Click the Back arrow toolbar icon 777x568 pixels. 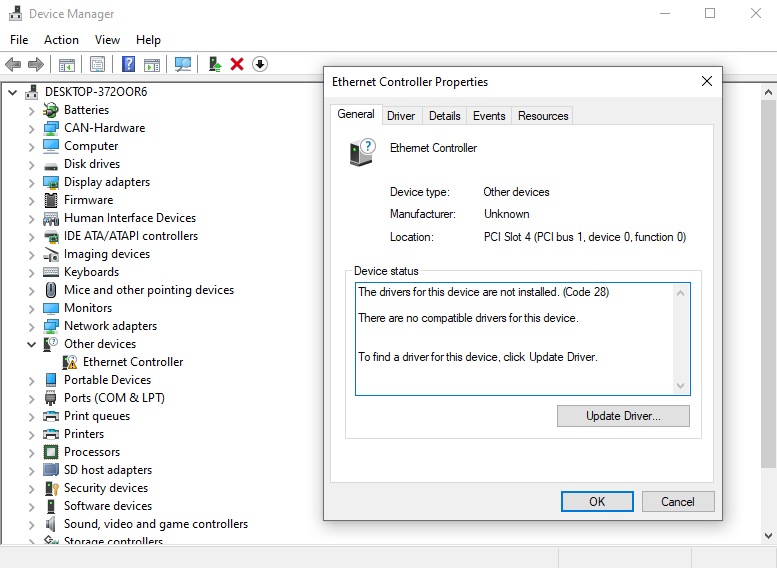tap(13, 64)
